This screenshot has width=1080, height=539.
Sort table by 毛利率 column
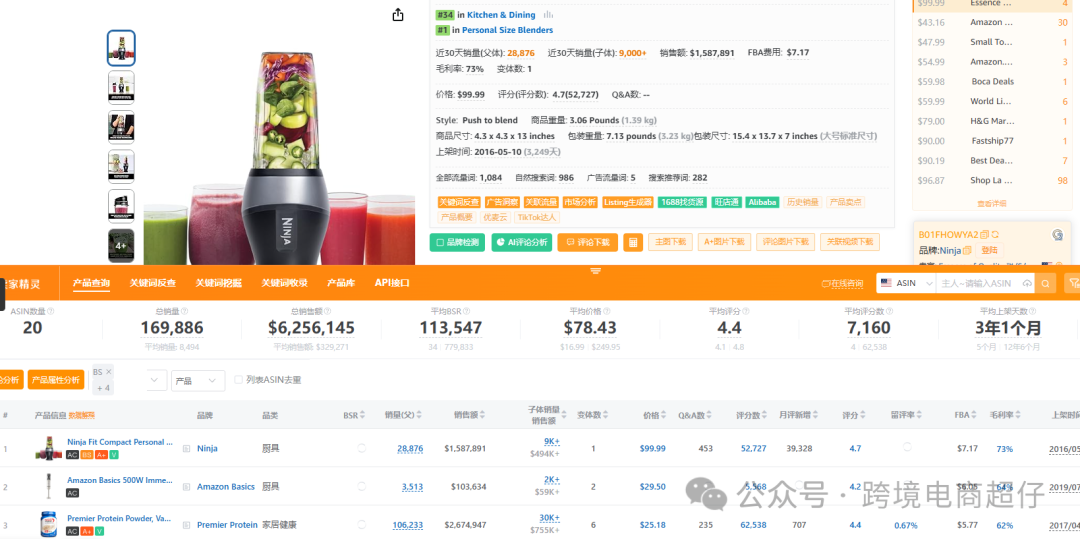click(1017, 415)
